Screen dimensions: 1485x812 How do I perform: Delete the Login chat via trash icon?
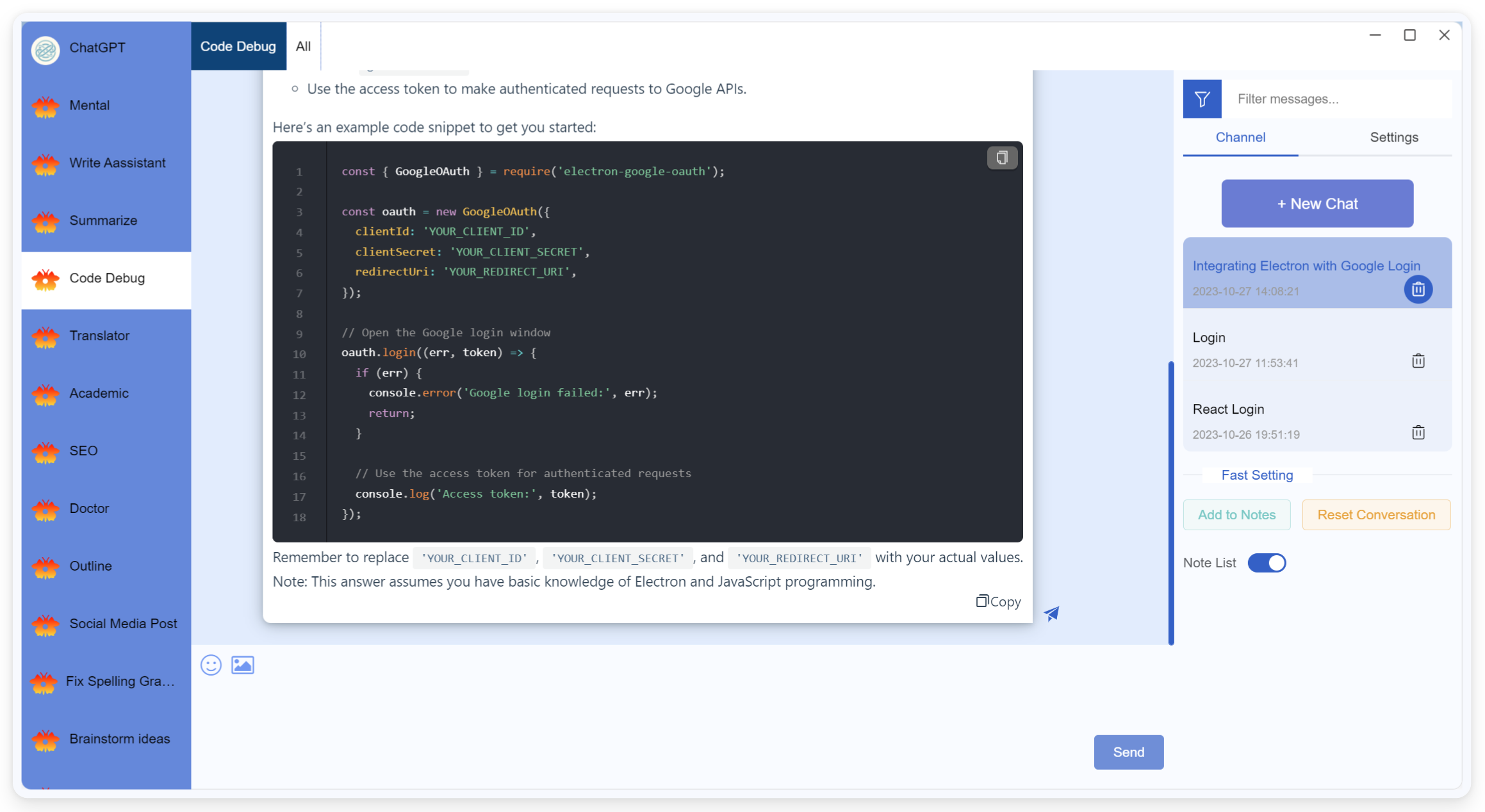point(1418,361)
